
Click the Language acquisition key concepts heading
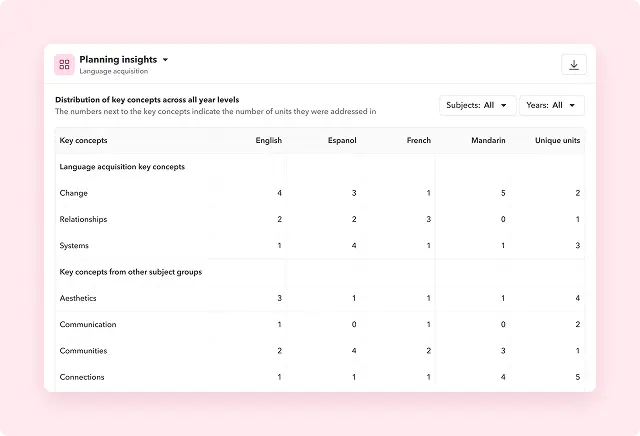[x=122, y=167]
